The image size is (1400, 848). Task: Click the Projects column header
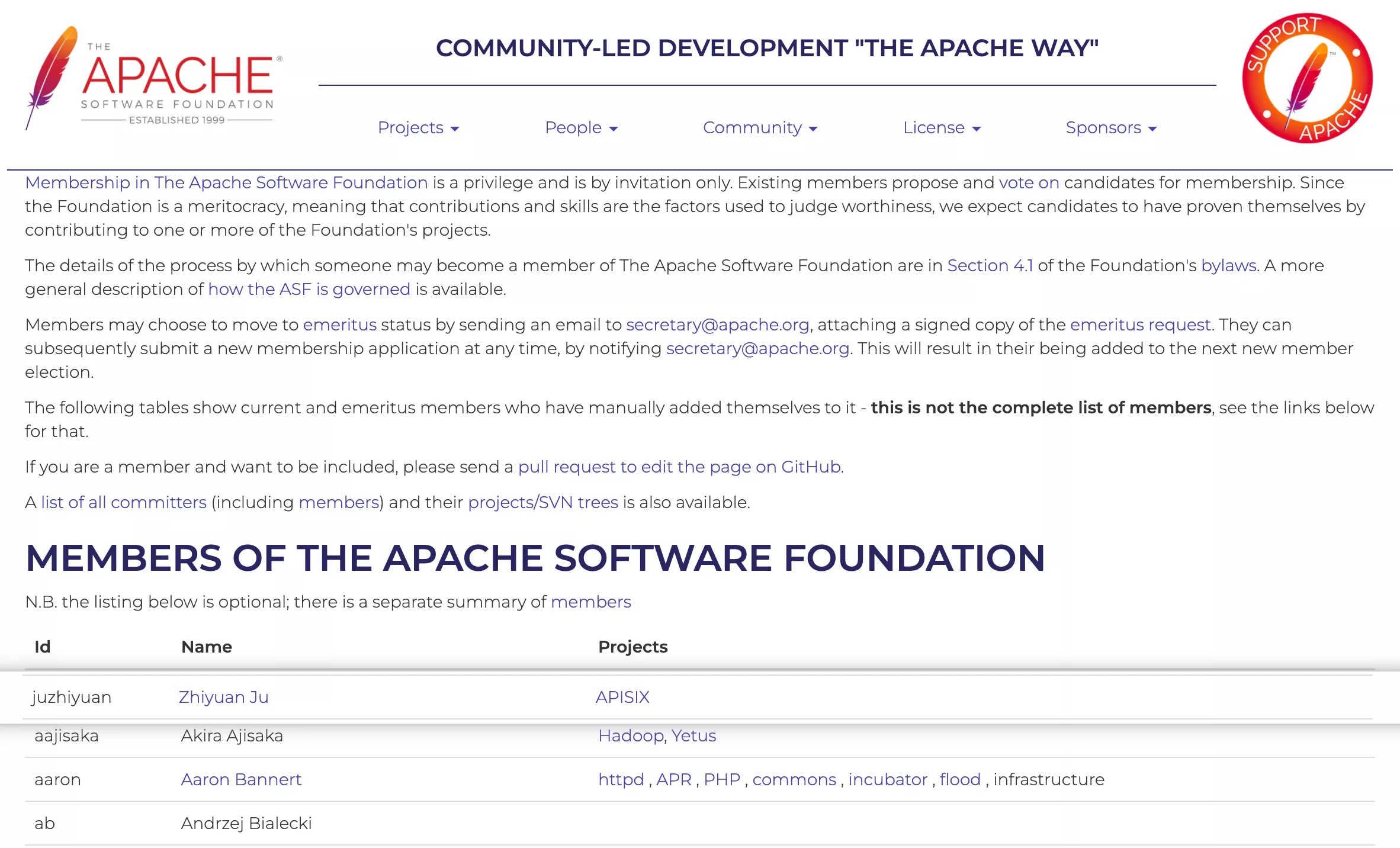[x=633, y=647]
